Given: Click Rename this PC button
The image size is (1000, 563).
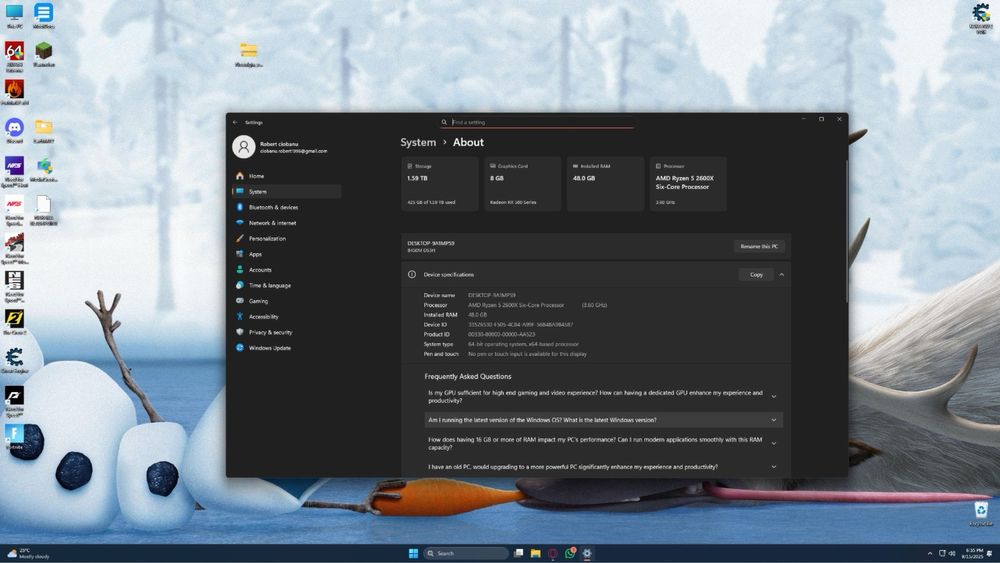Looking at the screenshot, I should [759, 246].
